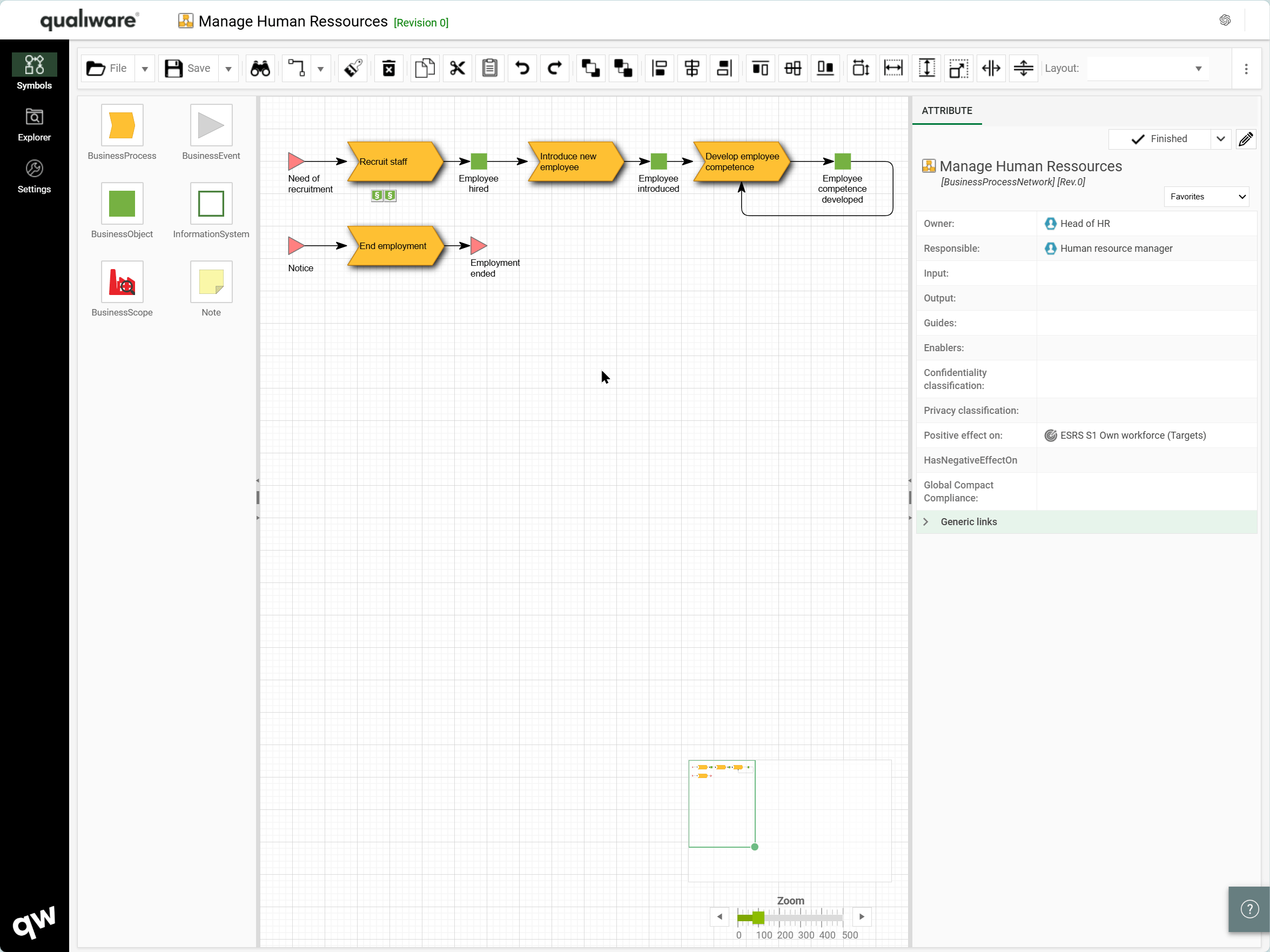
Task: Open the Settings sidebar tab
Action: (35, 176)
